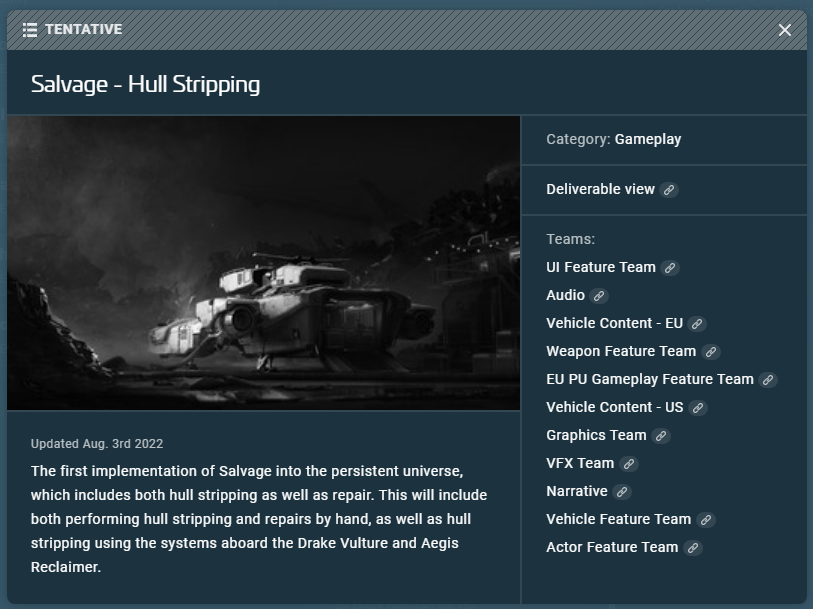This screenshot has height=609, width=813.
Task: Open link icon for EU PU Gameplay Feature Team
Action: pyautogui.click(x=768, y=380)
